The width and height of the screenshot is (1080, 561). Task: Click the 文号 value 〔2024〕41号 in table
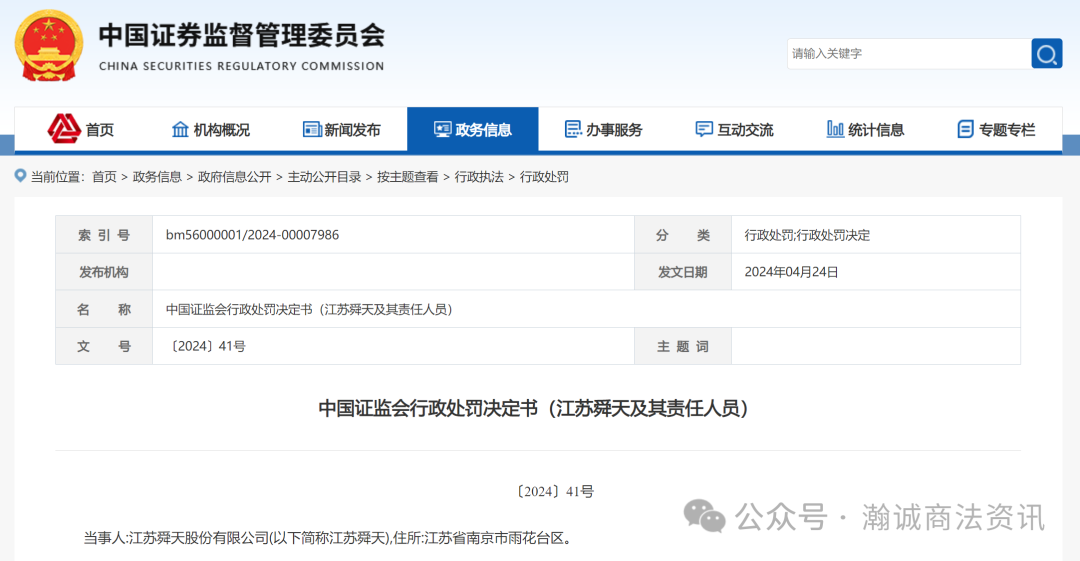206,347
